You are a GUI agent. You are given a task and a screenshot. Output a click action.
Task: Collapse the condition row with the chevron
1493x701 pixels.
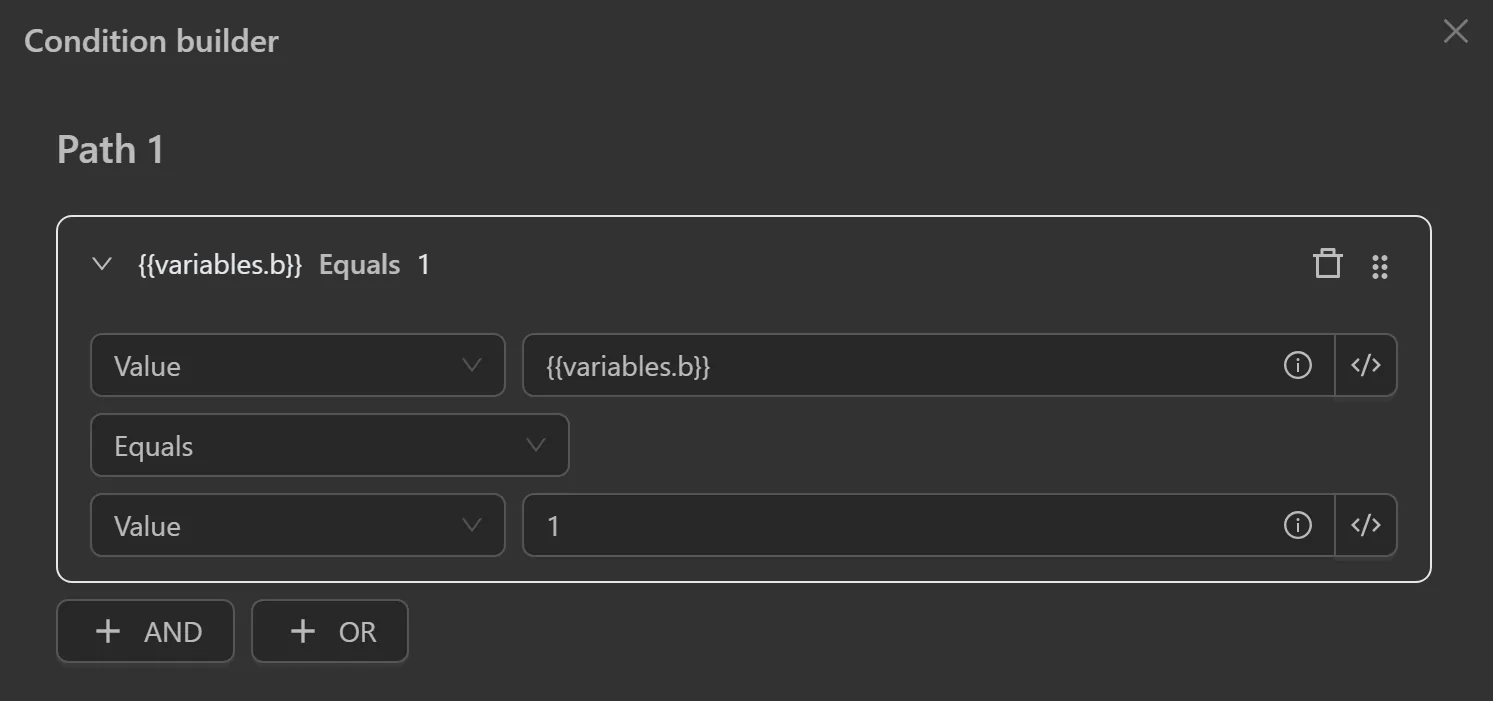tap(101, 264)
